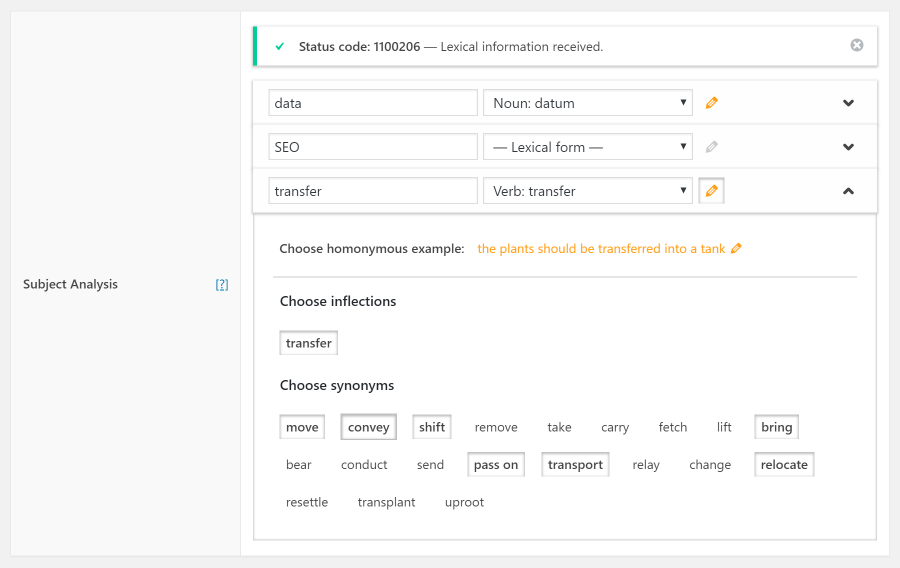The height and width of the screenshot is (568, 900).
Task: Select the 'take' synonym
Action: click(x=559, y=427)
